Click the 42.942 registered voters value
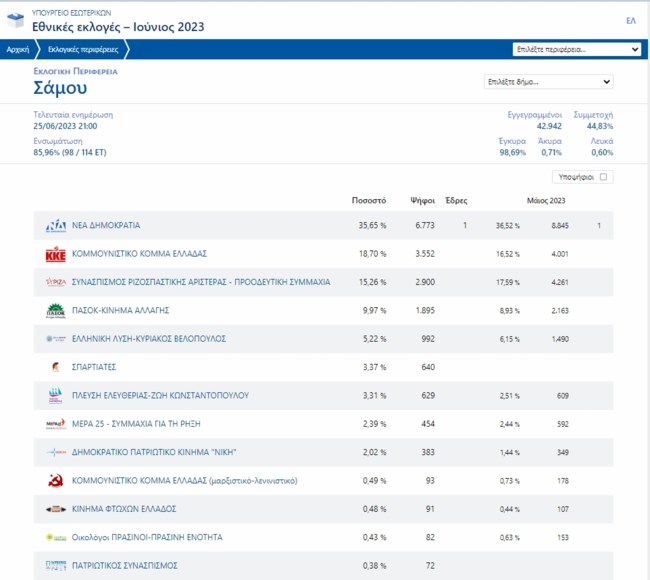650x580 pixels. pyautogui.click(x=549, y=126)
